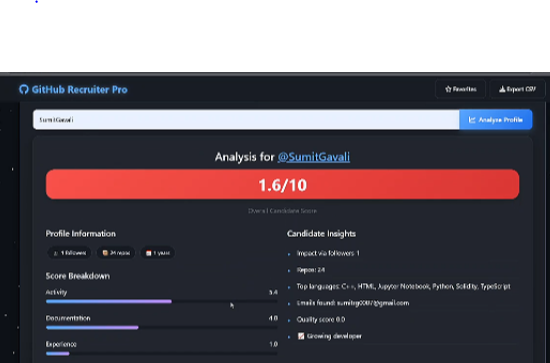Open the Favorites button in header

click(x=461, y=89)
